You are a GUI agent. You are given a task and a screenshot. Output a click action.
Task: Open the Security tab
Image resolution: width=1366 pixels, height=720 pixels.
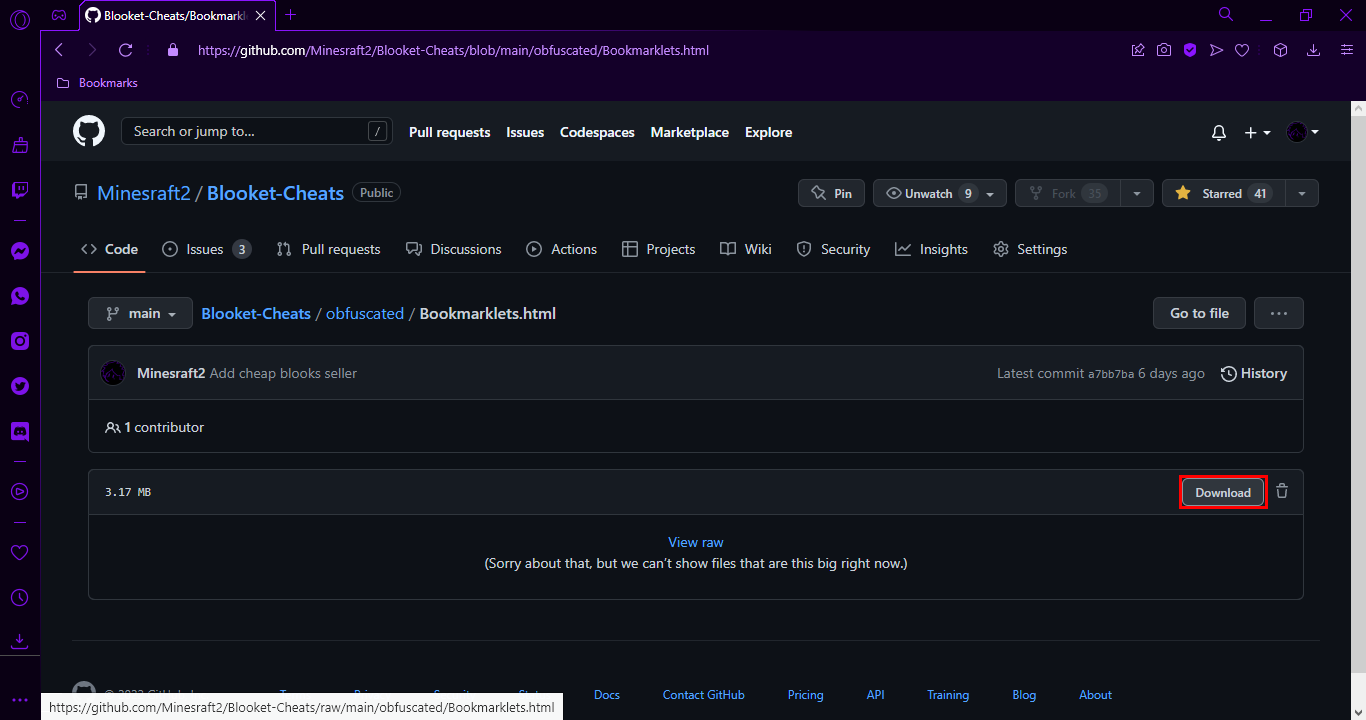833,249
